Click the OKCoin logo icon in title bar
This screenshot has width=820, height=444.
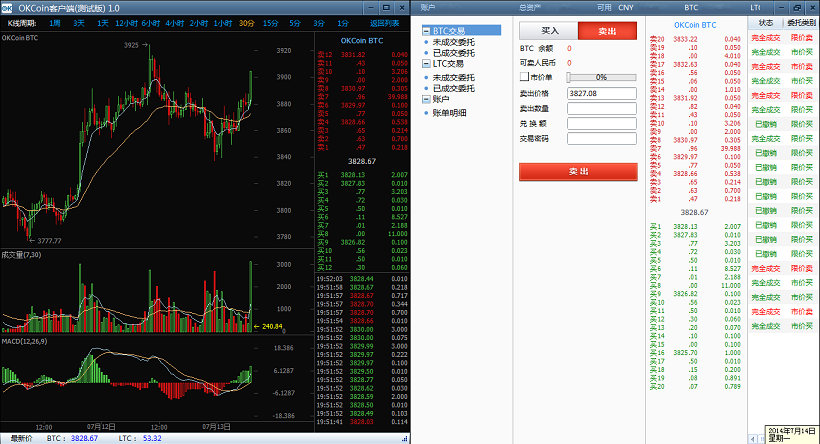point(7,7)
